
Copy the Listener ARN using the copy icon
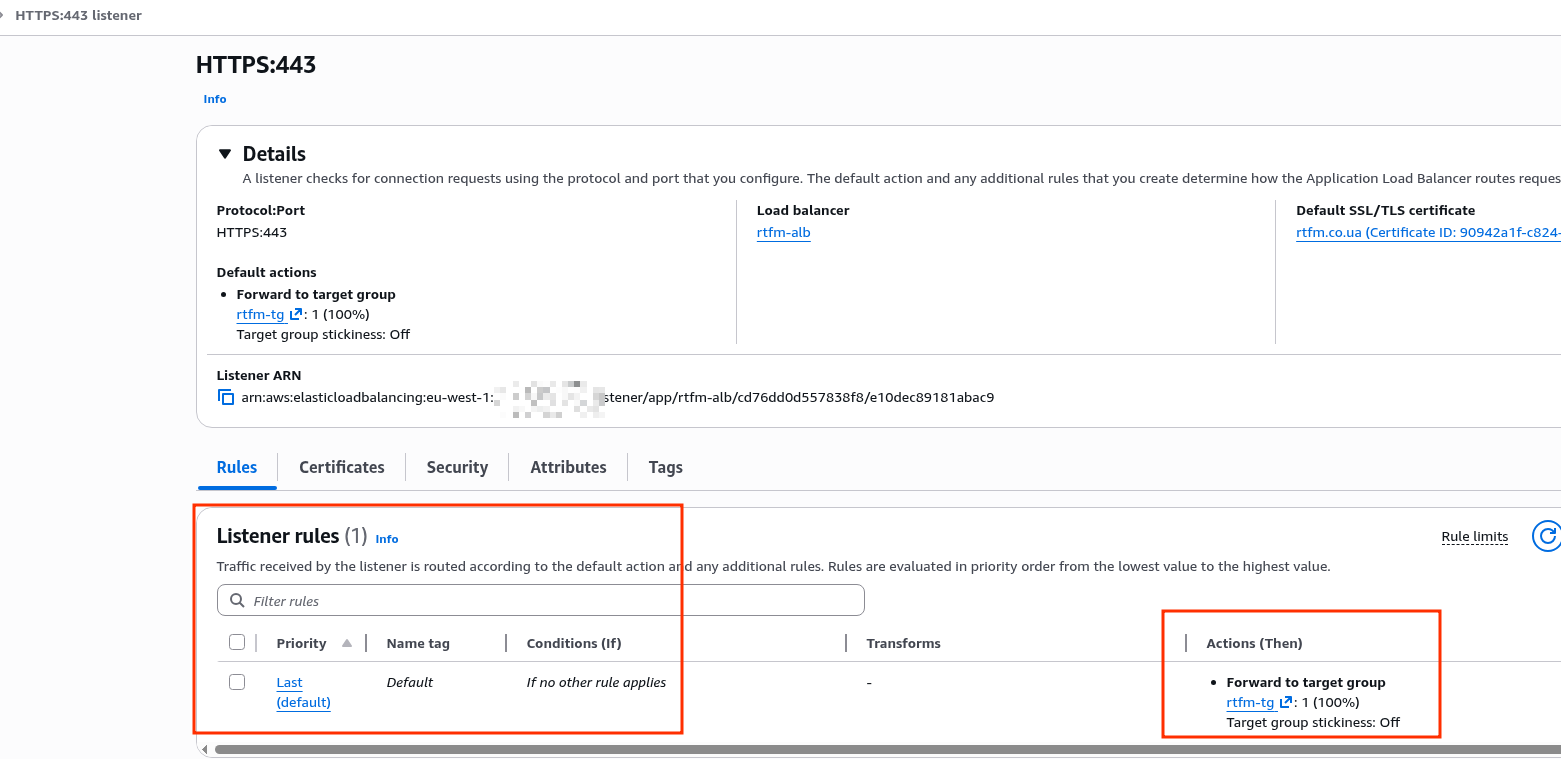(x=225, y=397)
